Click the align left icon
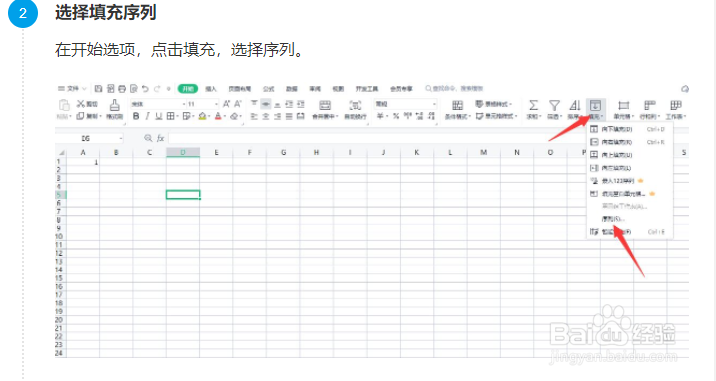The image size is (716, 381). [254, 116]
